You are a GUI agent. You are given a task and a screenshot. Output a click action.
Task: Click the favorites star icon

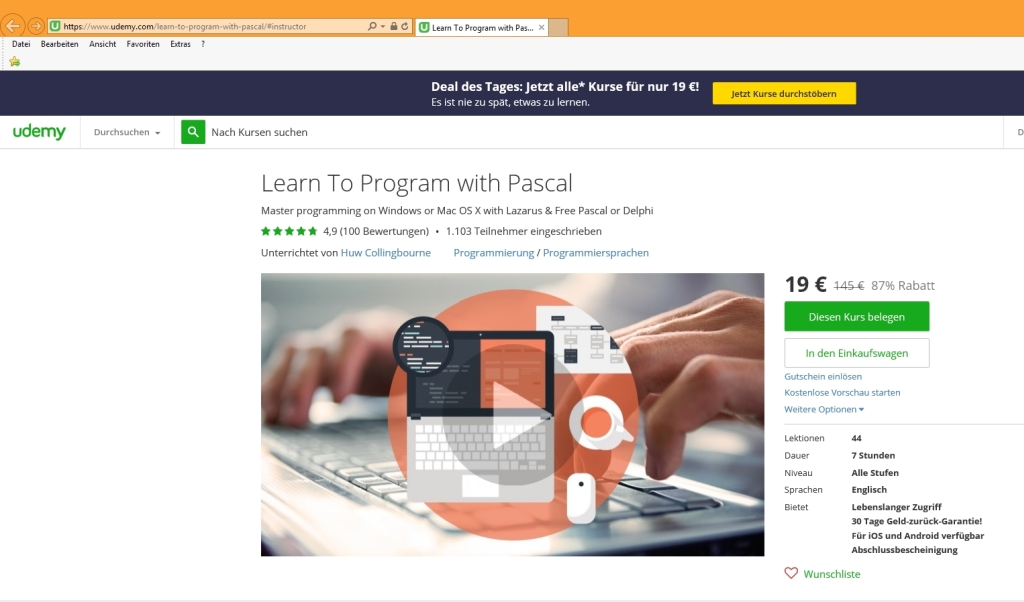pos(14,61)
